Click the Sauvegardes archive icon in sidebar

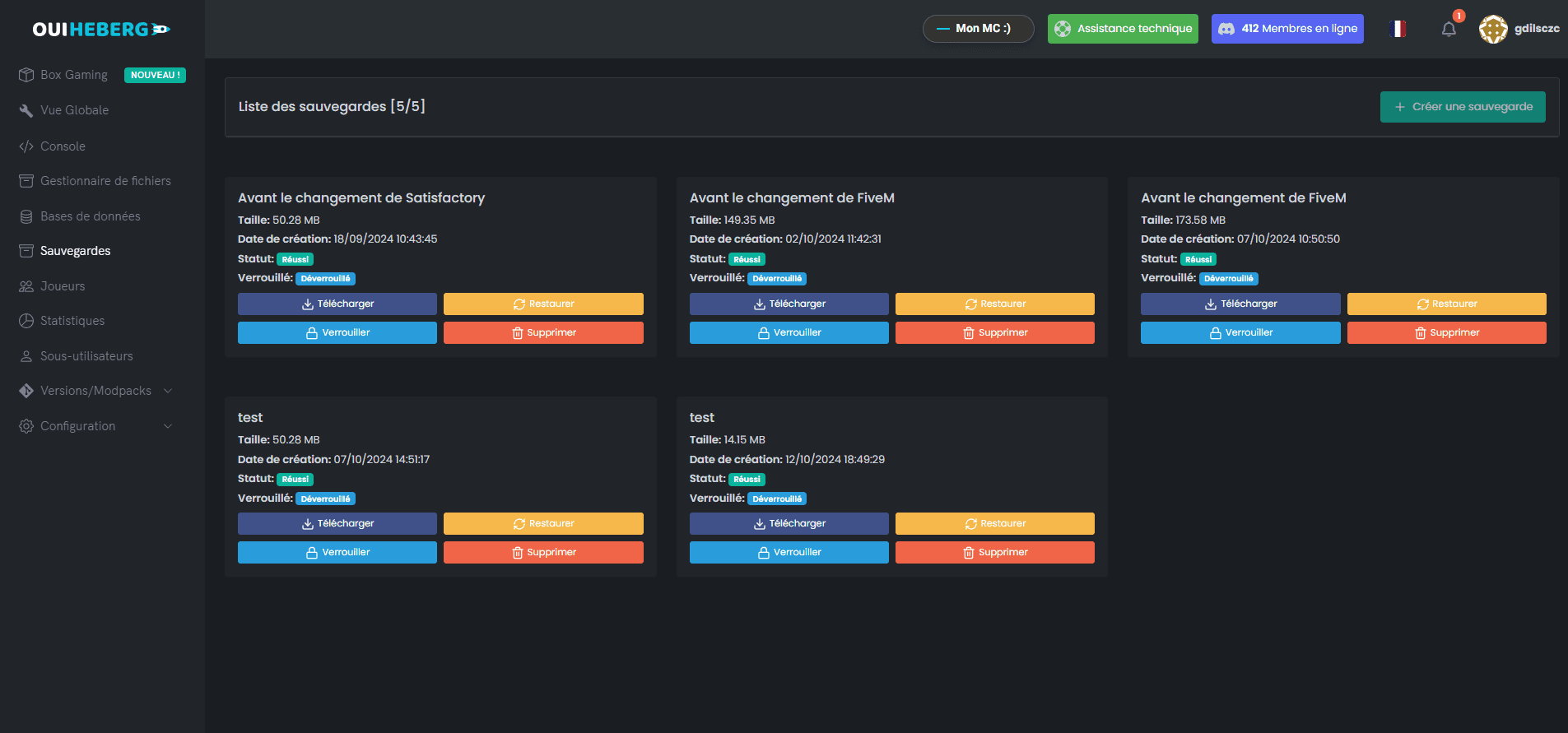[26, 251]
